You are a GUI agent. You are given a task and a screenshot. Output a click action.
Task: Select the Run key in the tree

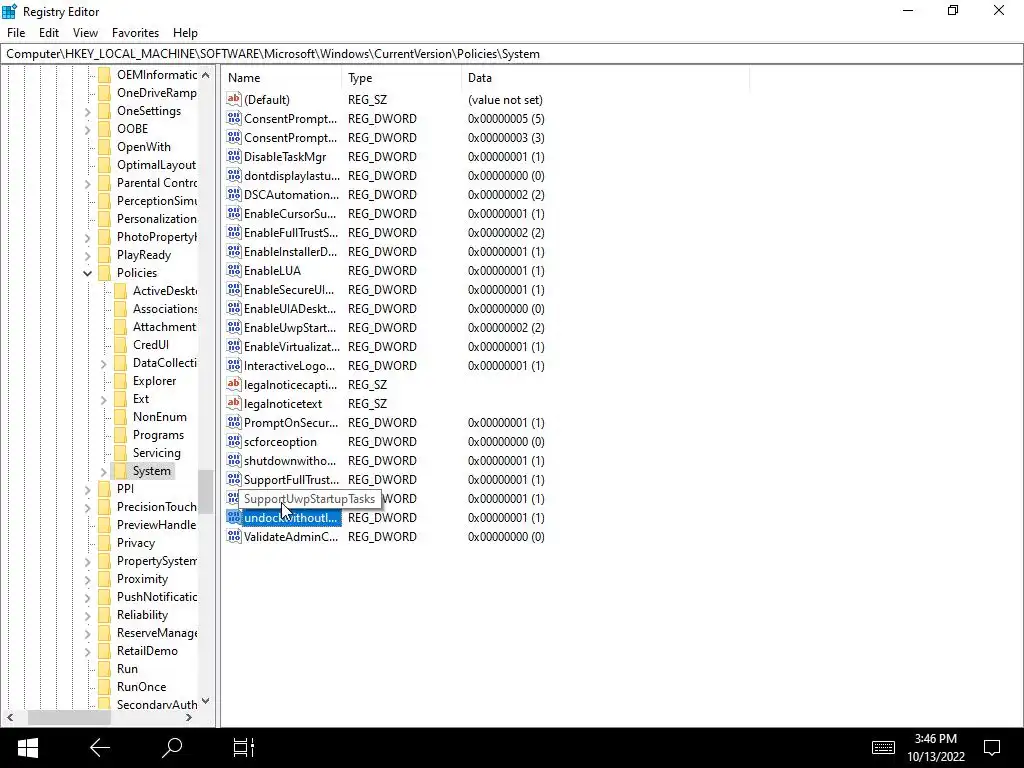coord(127,669)
